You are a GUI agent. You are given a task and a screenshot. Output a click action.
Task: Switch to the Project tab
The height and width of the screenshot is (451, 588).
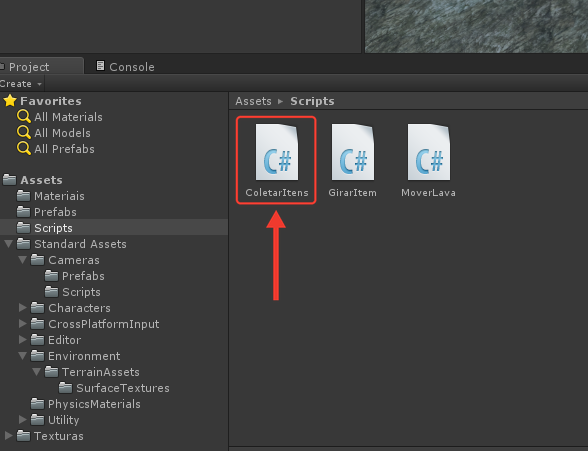pos(41,66)
